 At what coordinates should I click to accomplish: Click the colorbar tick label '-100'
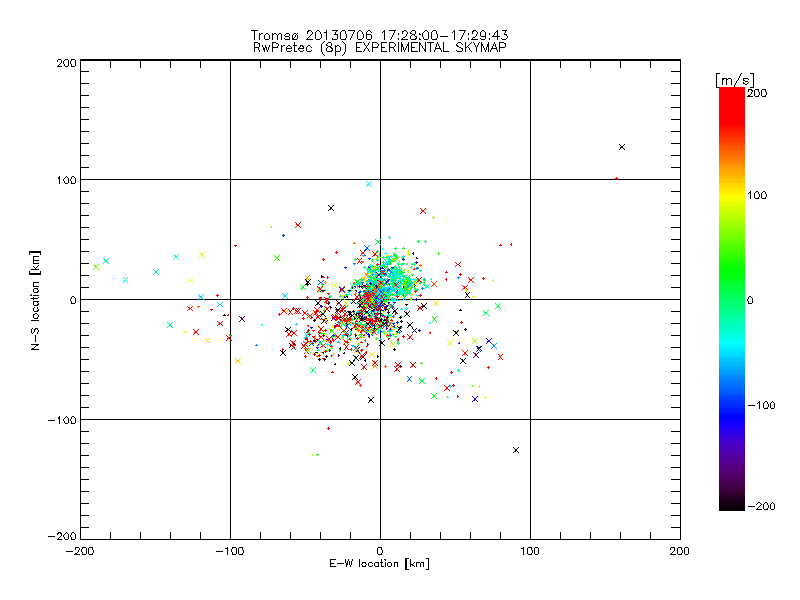pos(761,406)
